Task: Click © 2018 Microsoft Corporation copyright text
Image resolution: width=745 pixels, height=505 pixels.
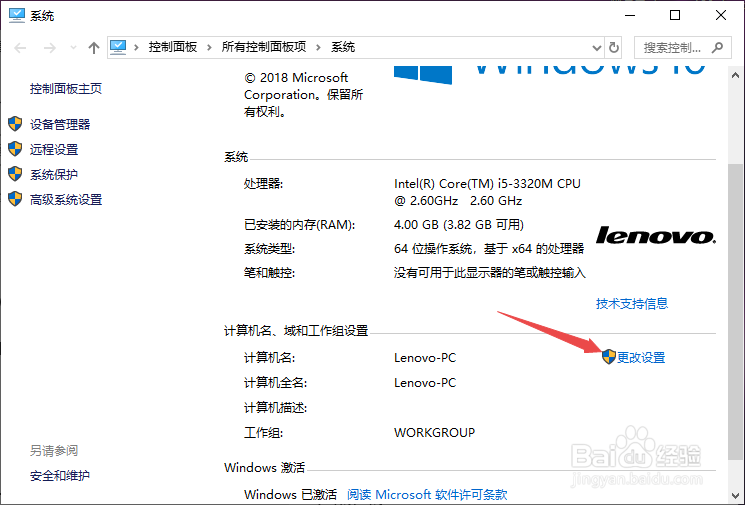Action: [304, 95]
